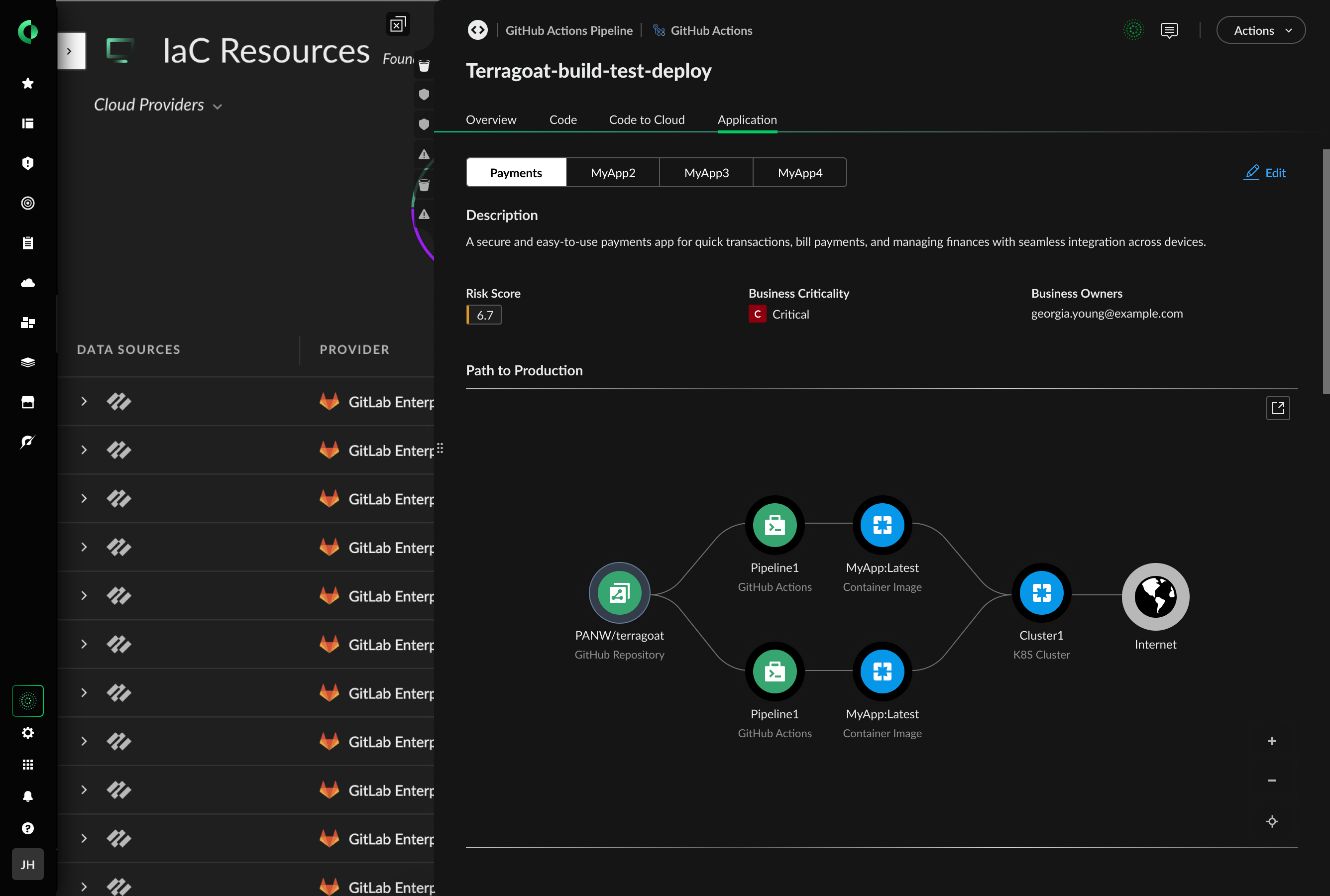This screenshot has width=1330, height=896.
Task: Select the MyApp3 application tab
Action: (706, 172)
